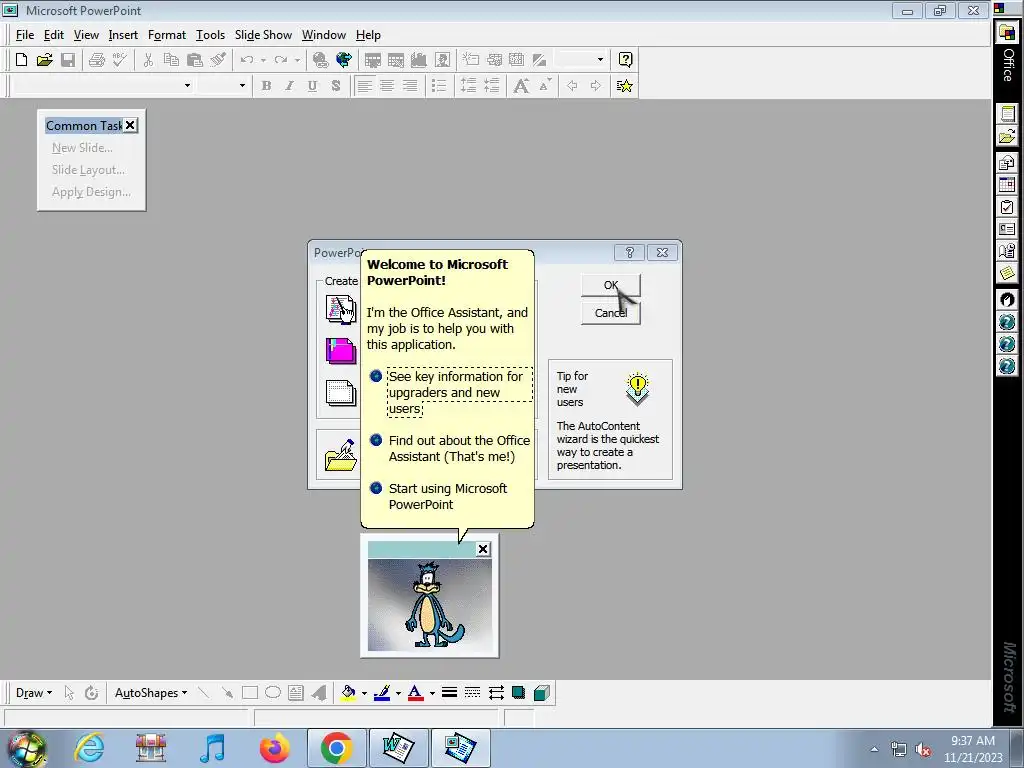Open a file with the Open folder icon
The width and height of the screenshot is (1024, 768).
44,60
